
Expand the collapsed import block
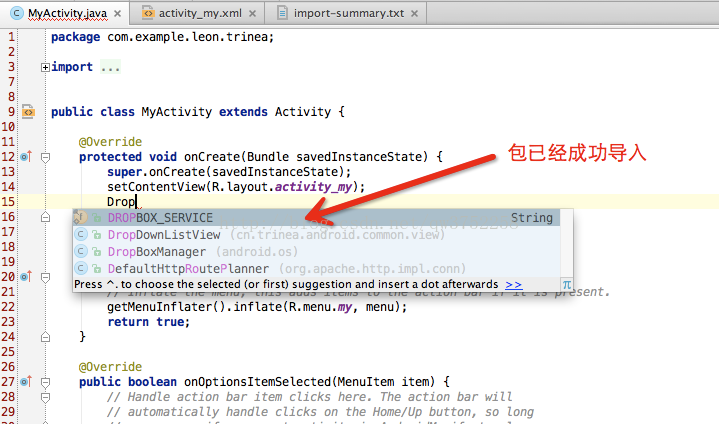(x=45, y=67)
